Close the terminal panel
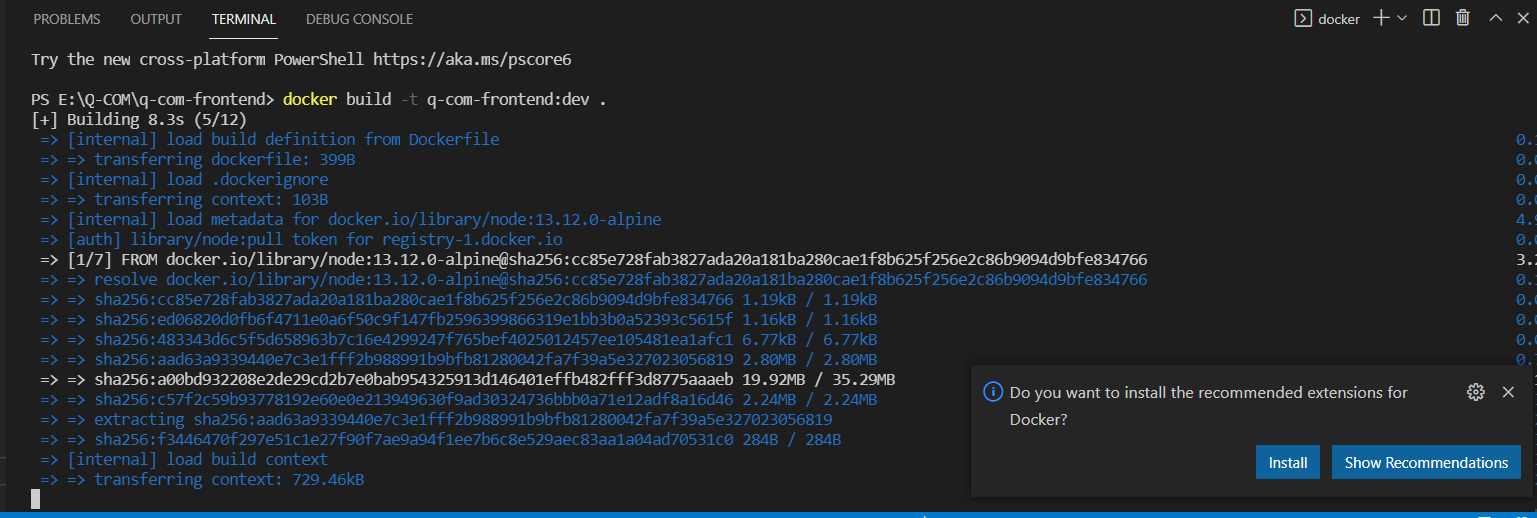Image resolution: width=1537 pixels, height=518 pixels. (x=1522, y=18)
